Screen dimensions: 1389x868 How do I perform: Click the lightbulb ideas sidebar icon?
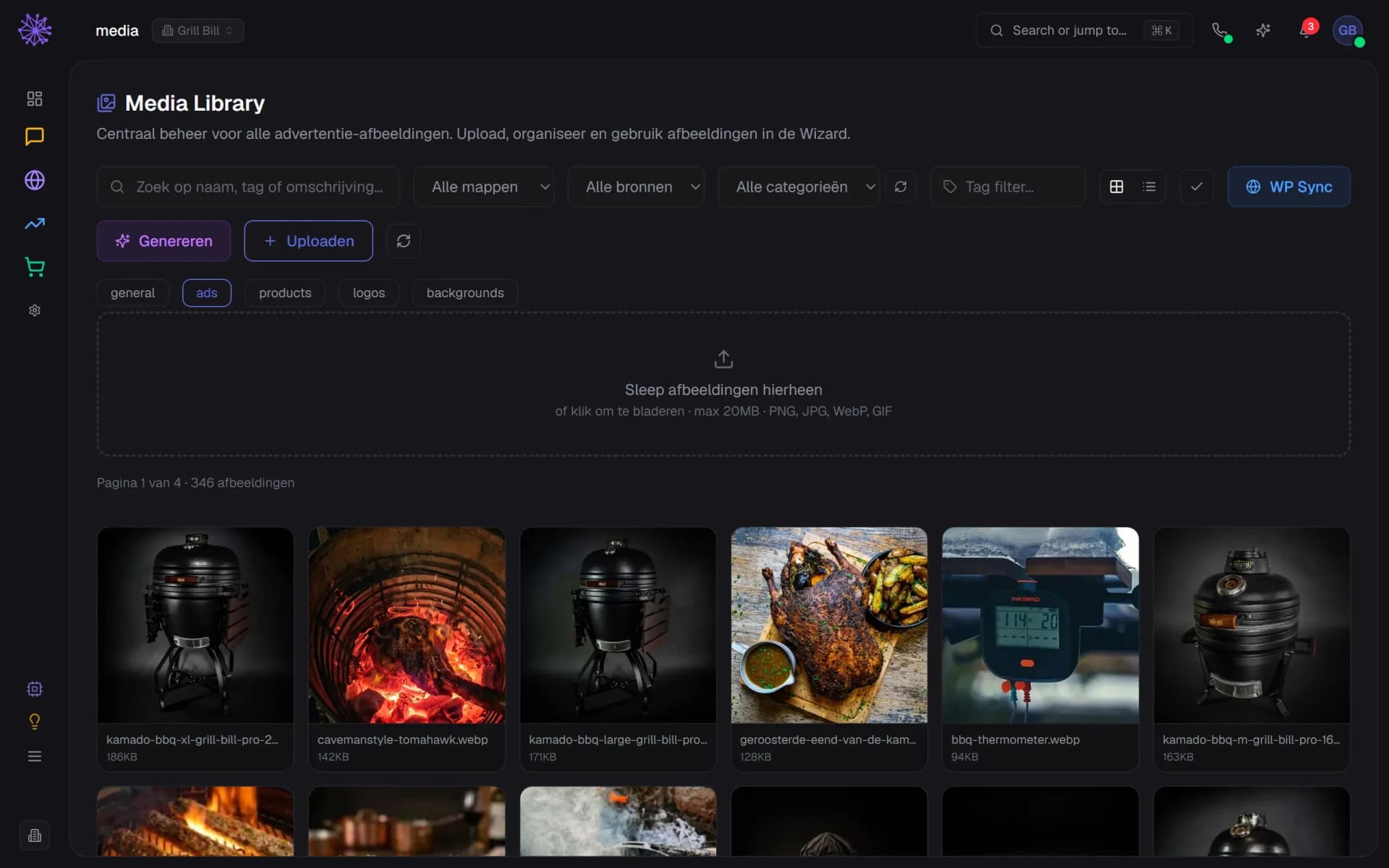tap(35, 722)
